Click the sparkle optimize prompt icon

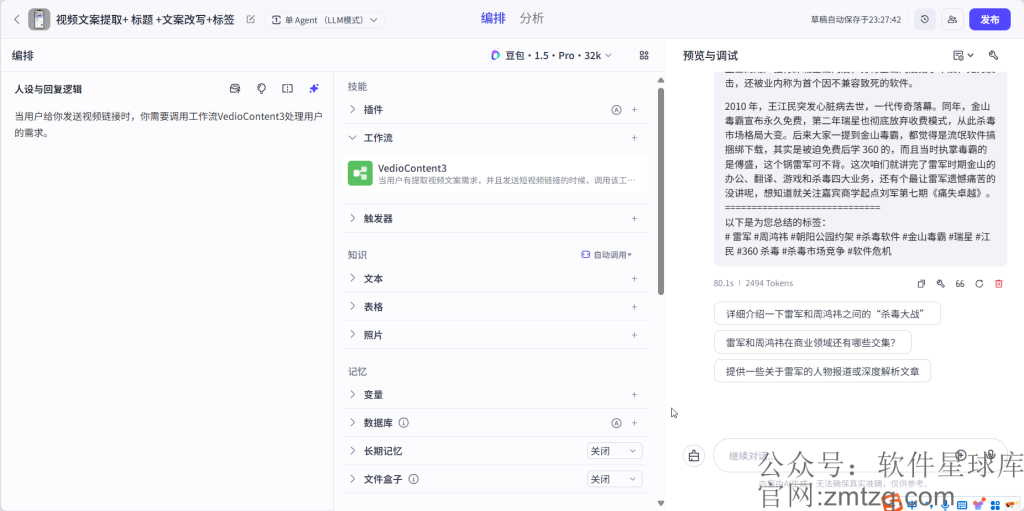click(x=313, y=89)
